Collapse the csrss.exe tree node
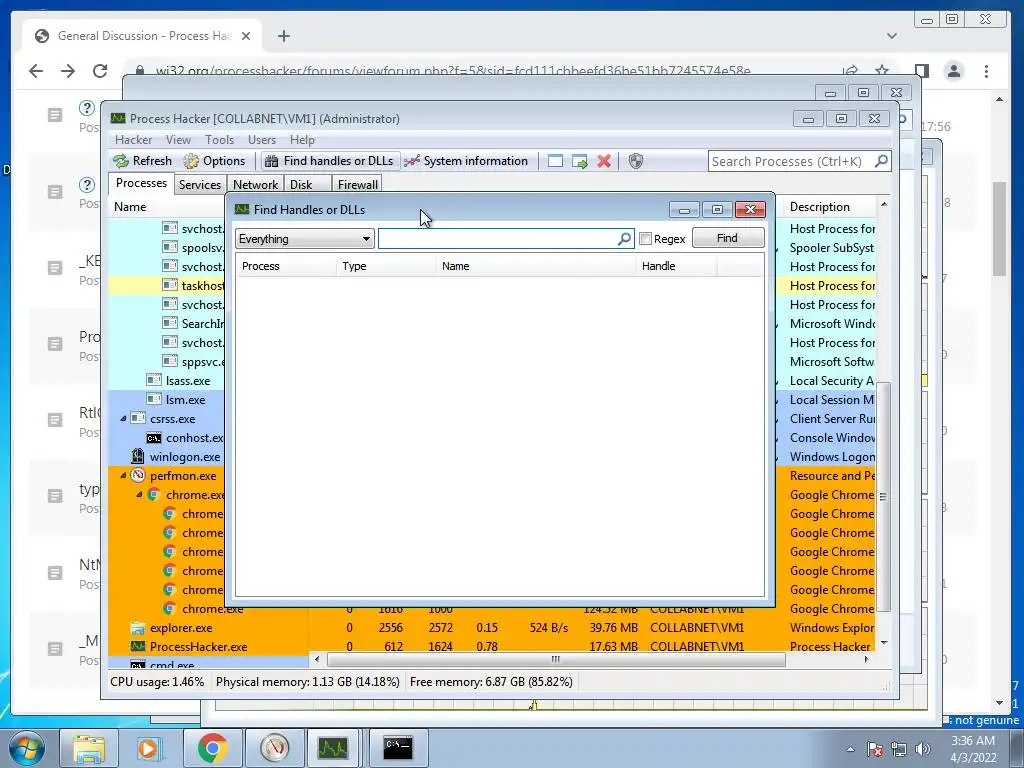Image resolution: width=1024 pixels, height=768 pixels. coord(123,418)
